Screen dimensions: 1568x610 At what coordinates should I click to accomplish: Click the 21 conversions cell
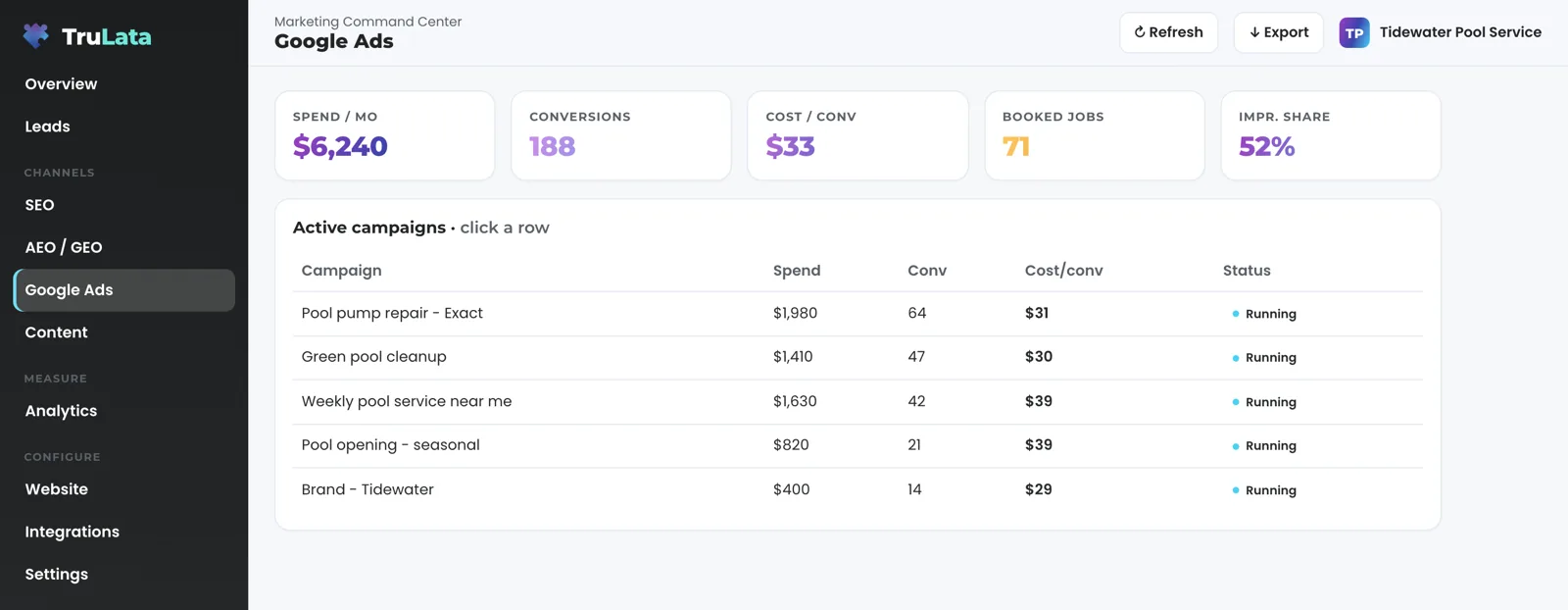point(914,445)
